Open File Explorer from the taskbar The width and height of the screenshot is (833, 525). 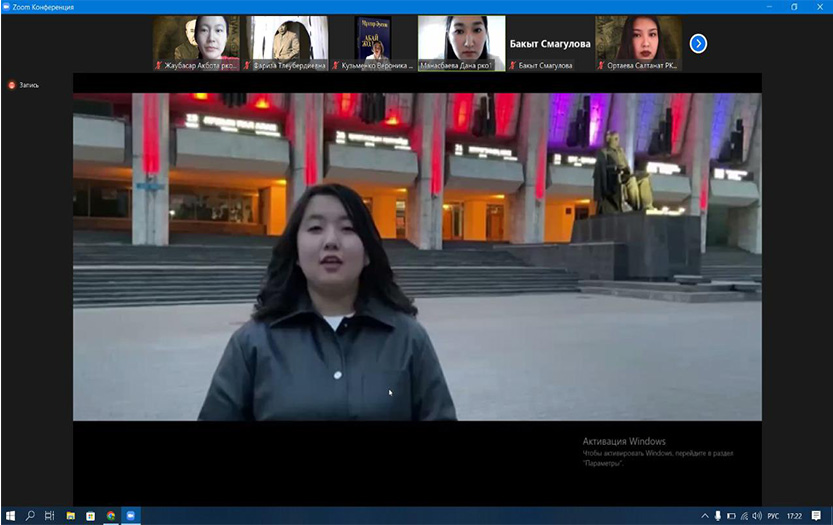pyautogui.click(x=71, y=516)
